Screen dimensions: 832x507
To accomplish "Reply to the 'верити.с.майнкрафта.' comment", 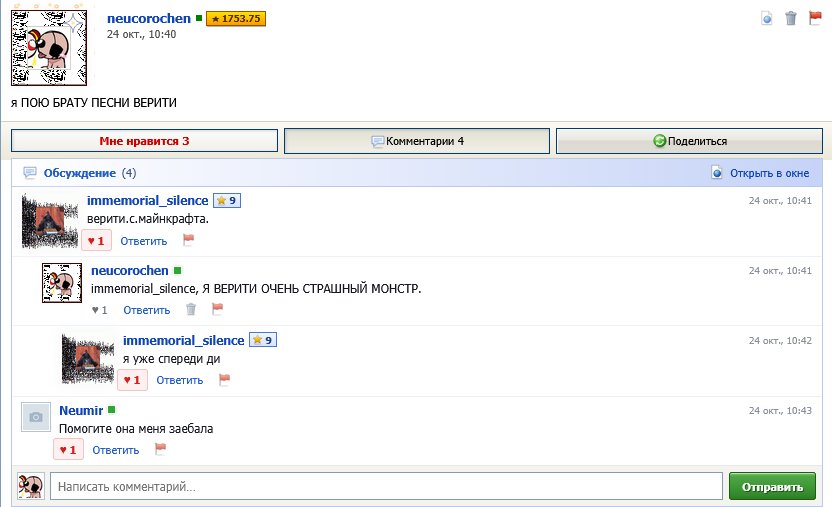I will tap(144, 241).
